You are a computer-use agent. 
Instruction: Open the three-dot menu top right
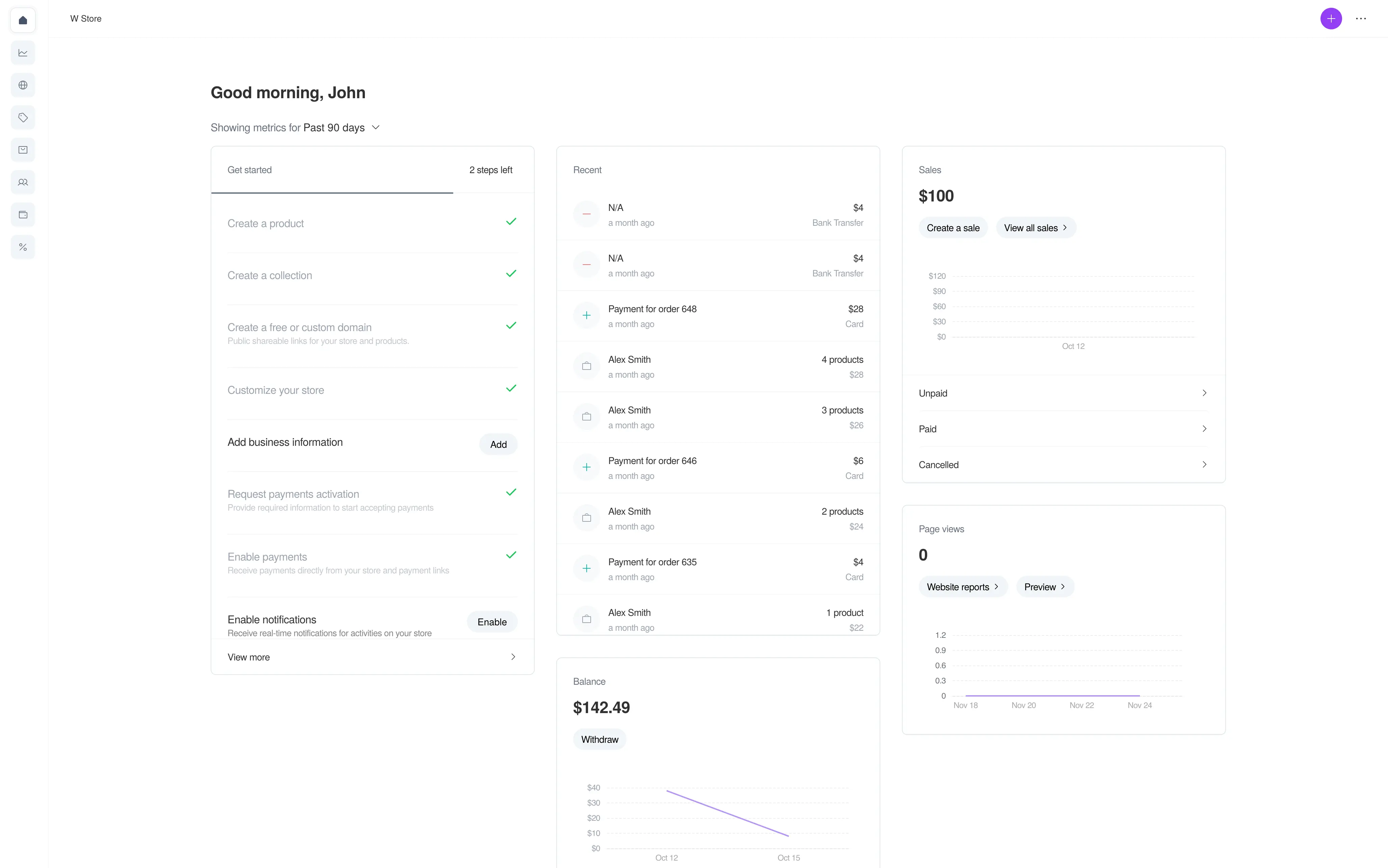point(1361,18)
